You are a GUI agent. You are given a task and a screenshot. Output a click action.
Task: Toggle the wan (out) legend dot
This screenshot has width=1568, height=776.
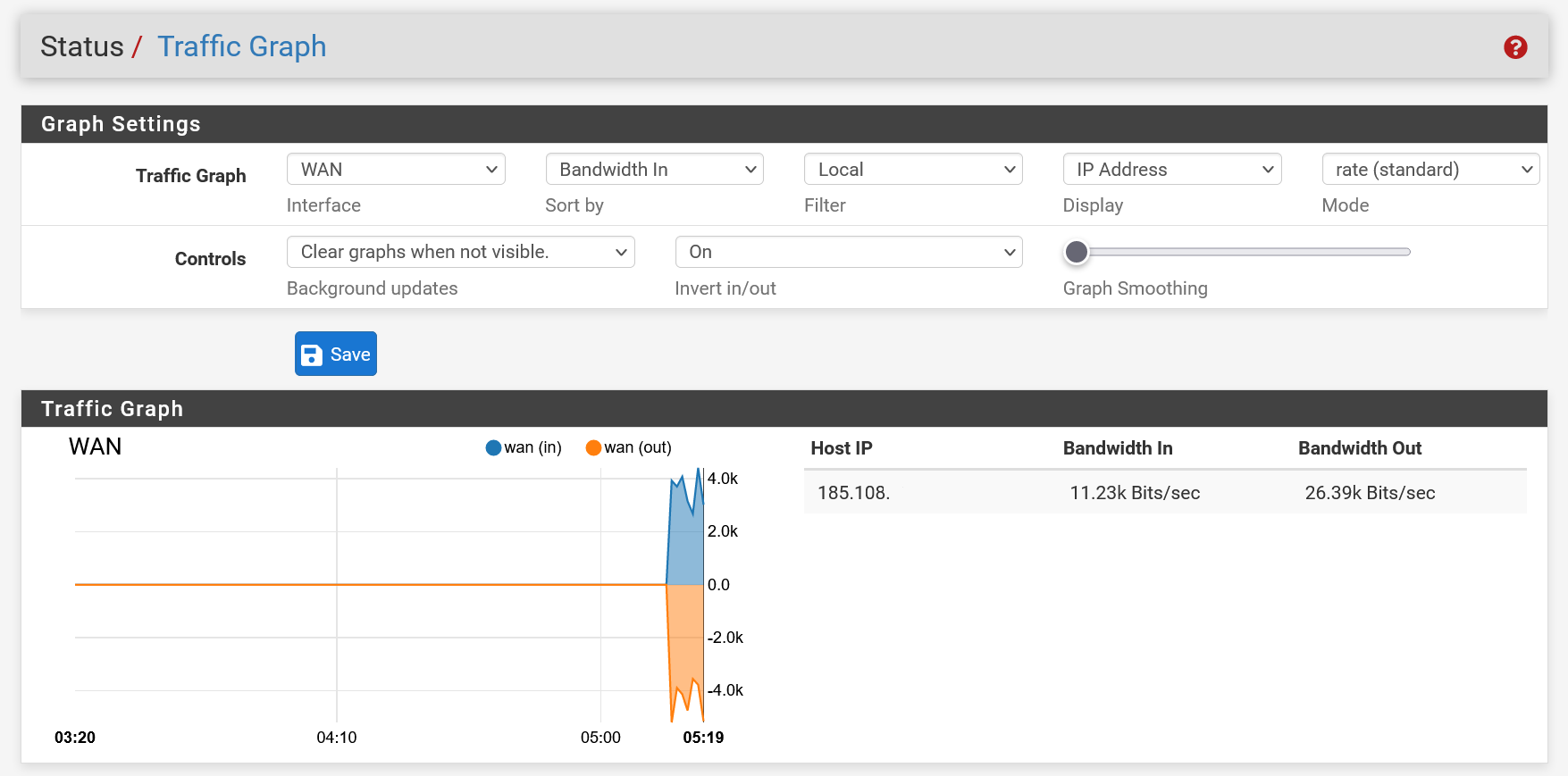(593, 447)
